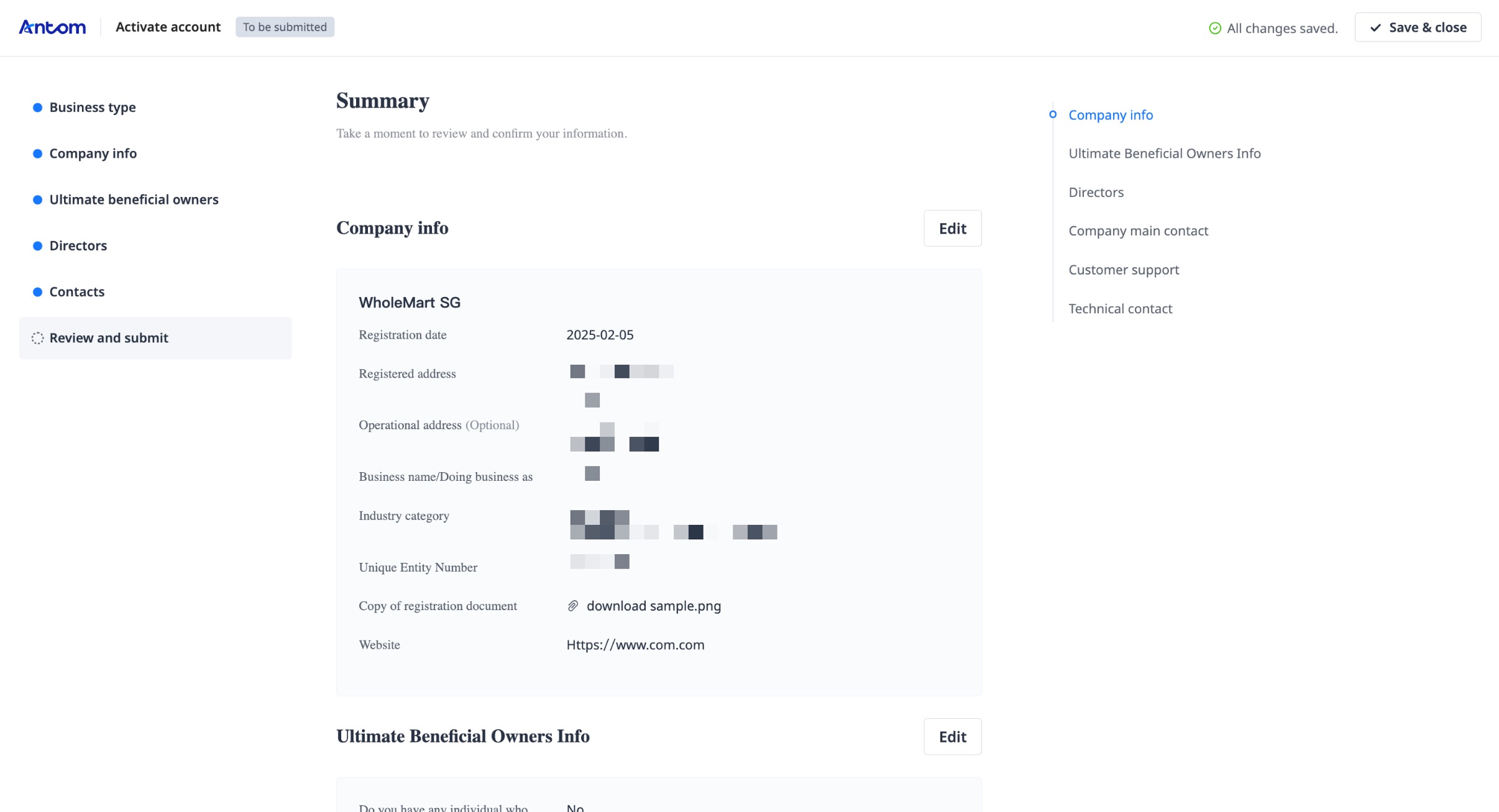Screen dimensions: 1499x812
Task: Jump to Technical contact section
Action: (x=1120, y=309)
